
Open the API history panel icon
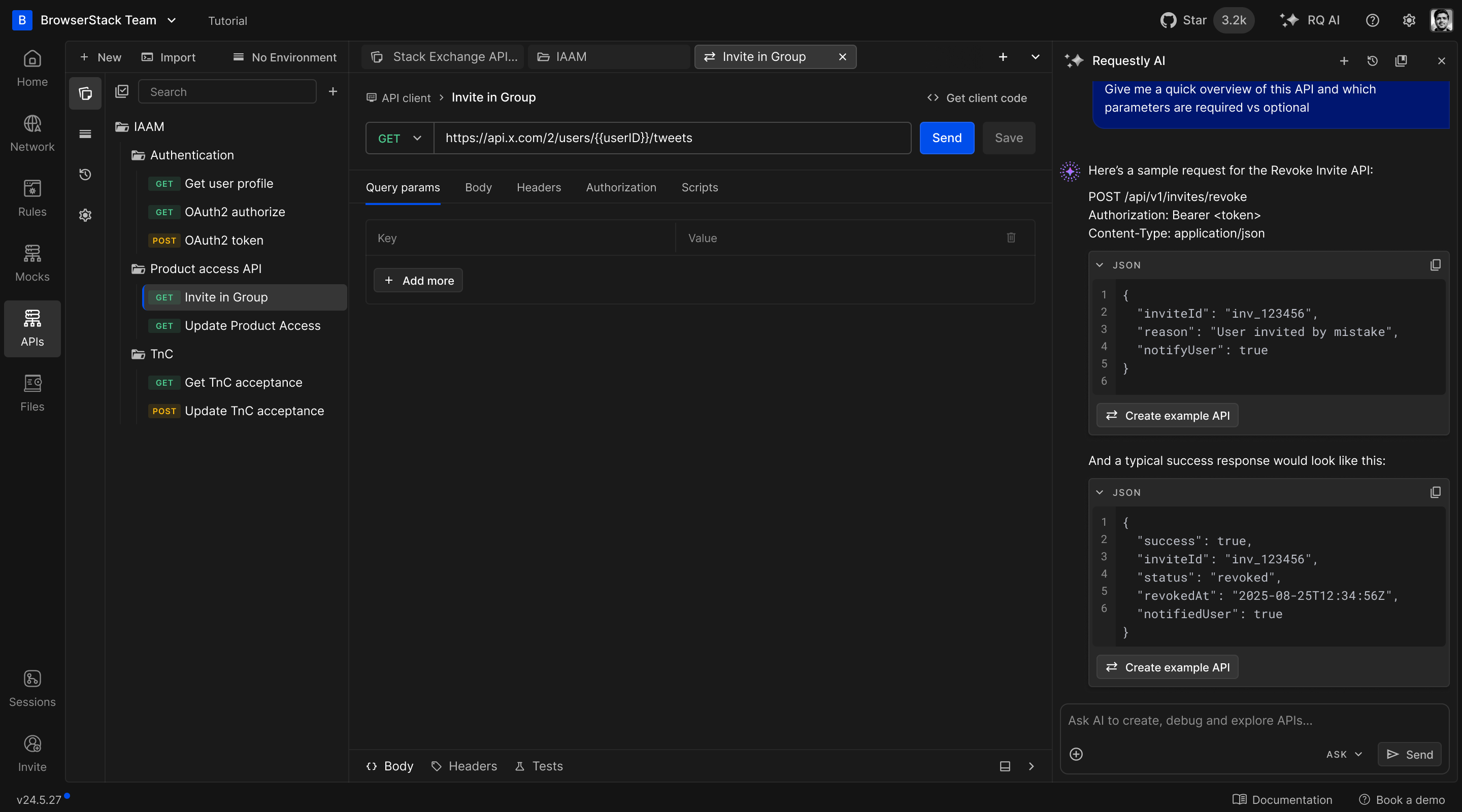[x=85, y=174]
